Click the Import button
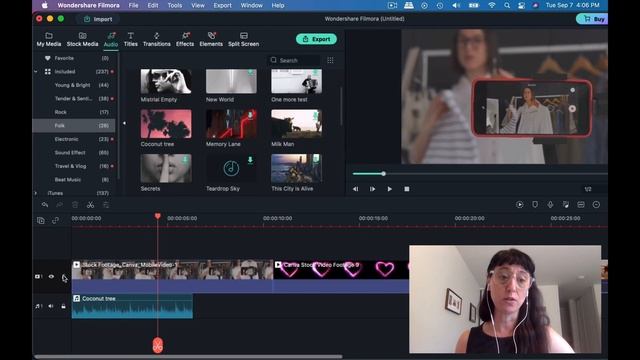Screen dimensions: 640x360 click(98, 19)
